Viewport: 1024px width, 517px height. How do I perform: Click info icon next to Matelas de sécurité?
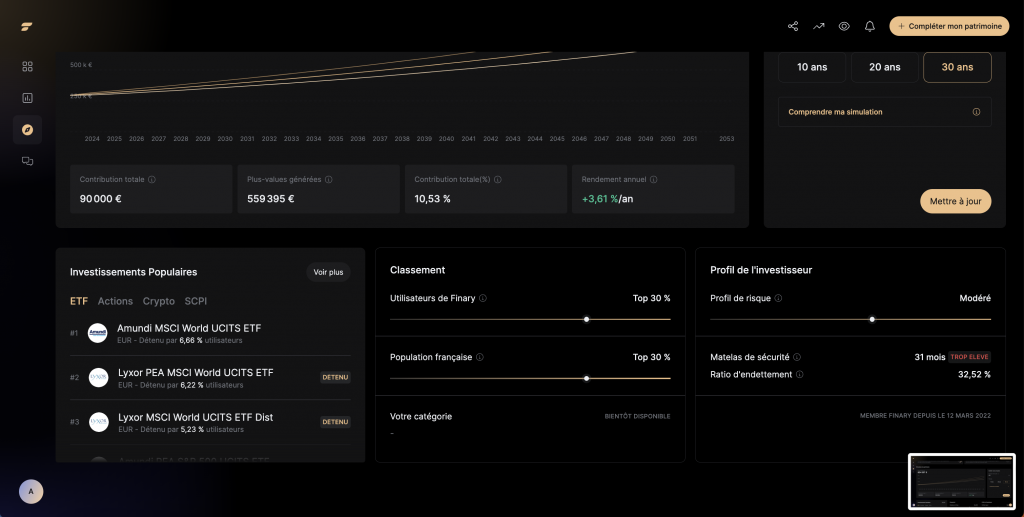tap(797, 357)
